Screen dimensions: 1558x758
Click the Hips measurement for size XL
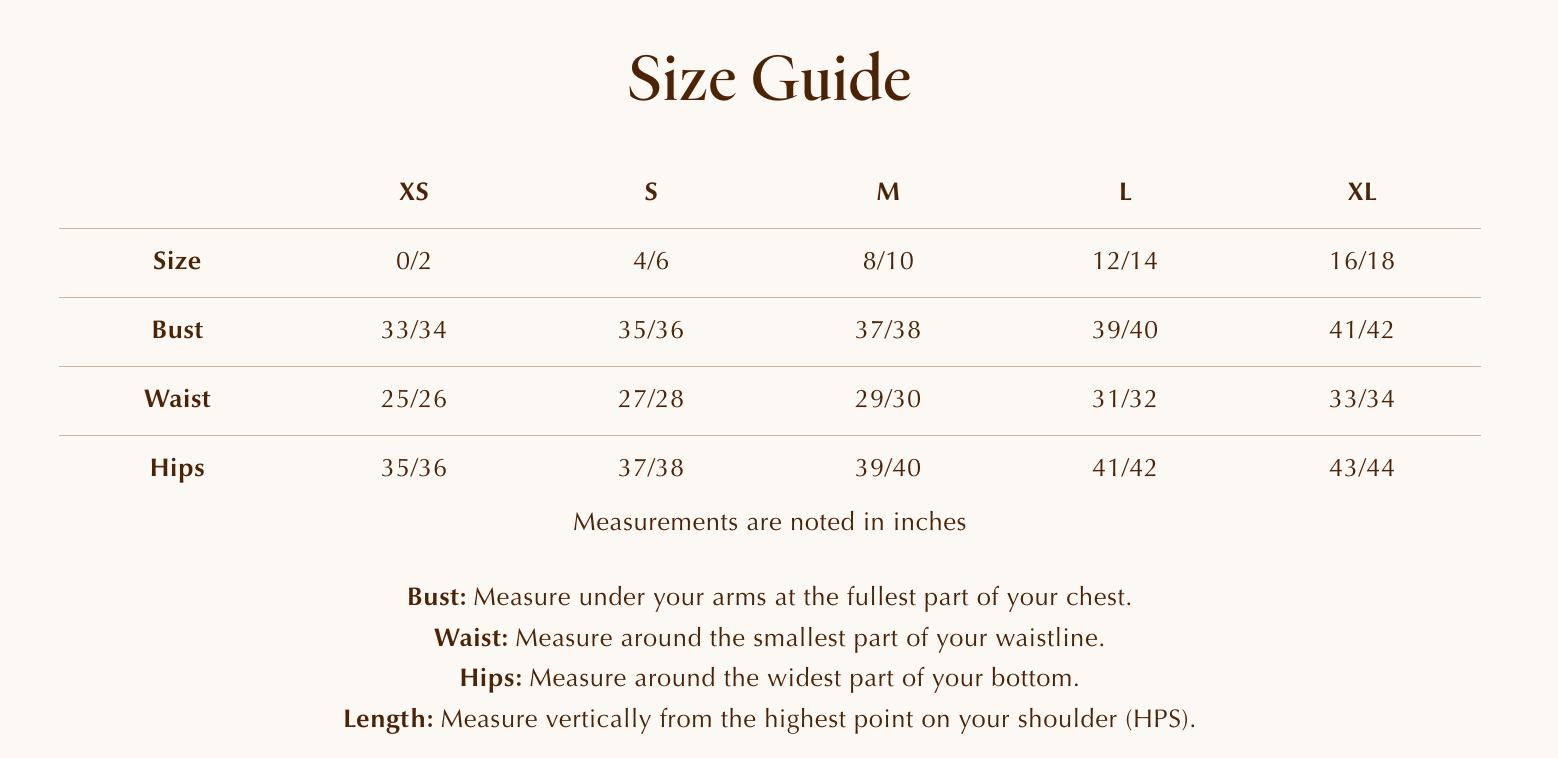click(1362, 468)
